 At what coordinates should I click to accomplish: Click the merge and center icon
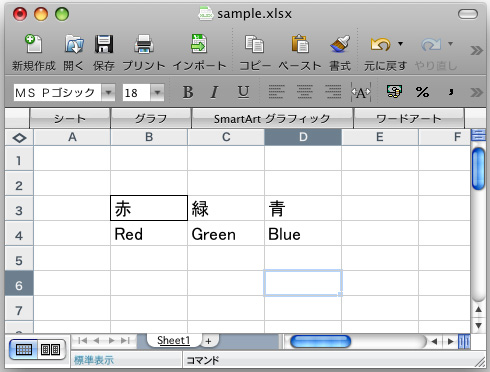point(361,92)
